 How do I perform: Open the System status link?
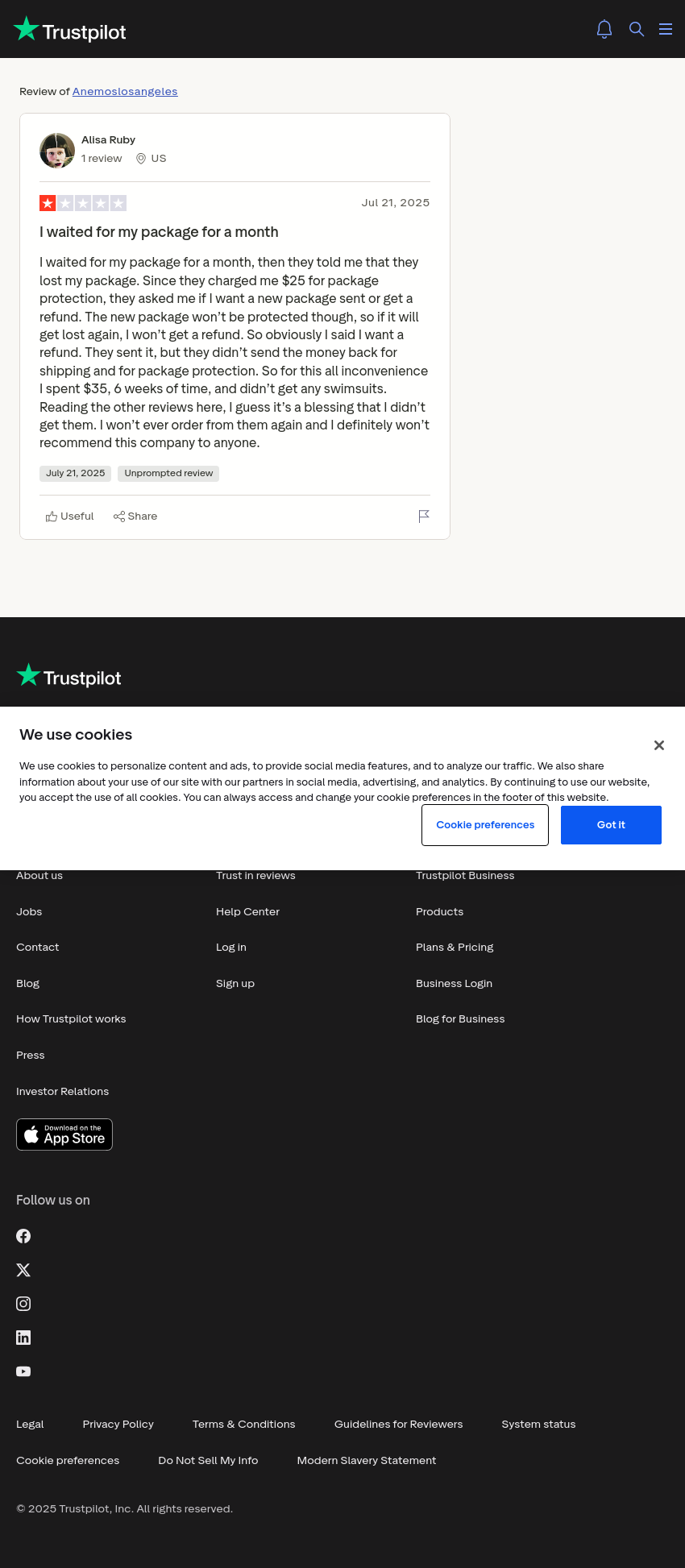539,1425
